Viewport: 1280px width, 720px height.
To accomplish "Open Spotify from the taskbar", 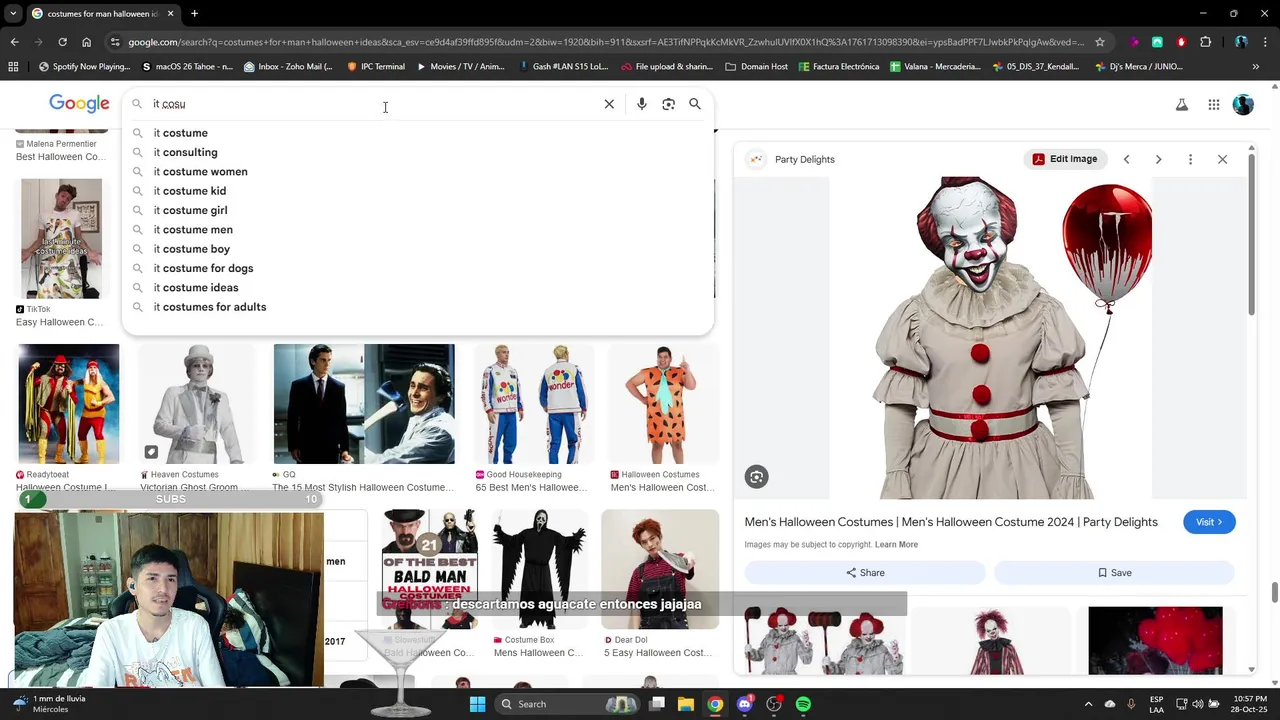I will tap(803, 704).
